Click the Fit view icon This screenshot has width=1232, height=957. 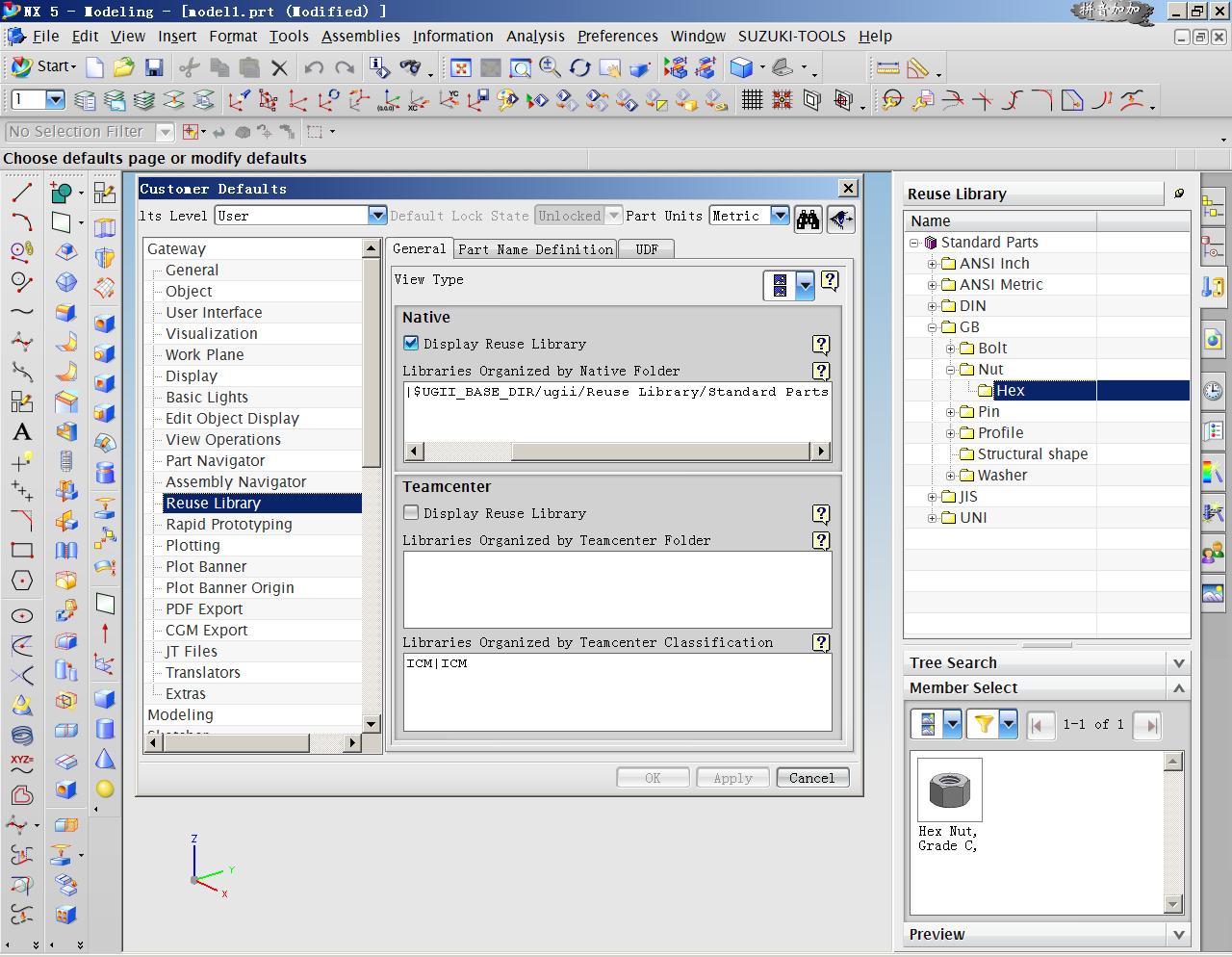pos(461,67)
